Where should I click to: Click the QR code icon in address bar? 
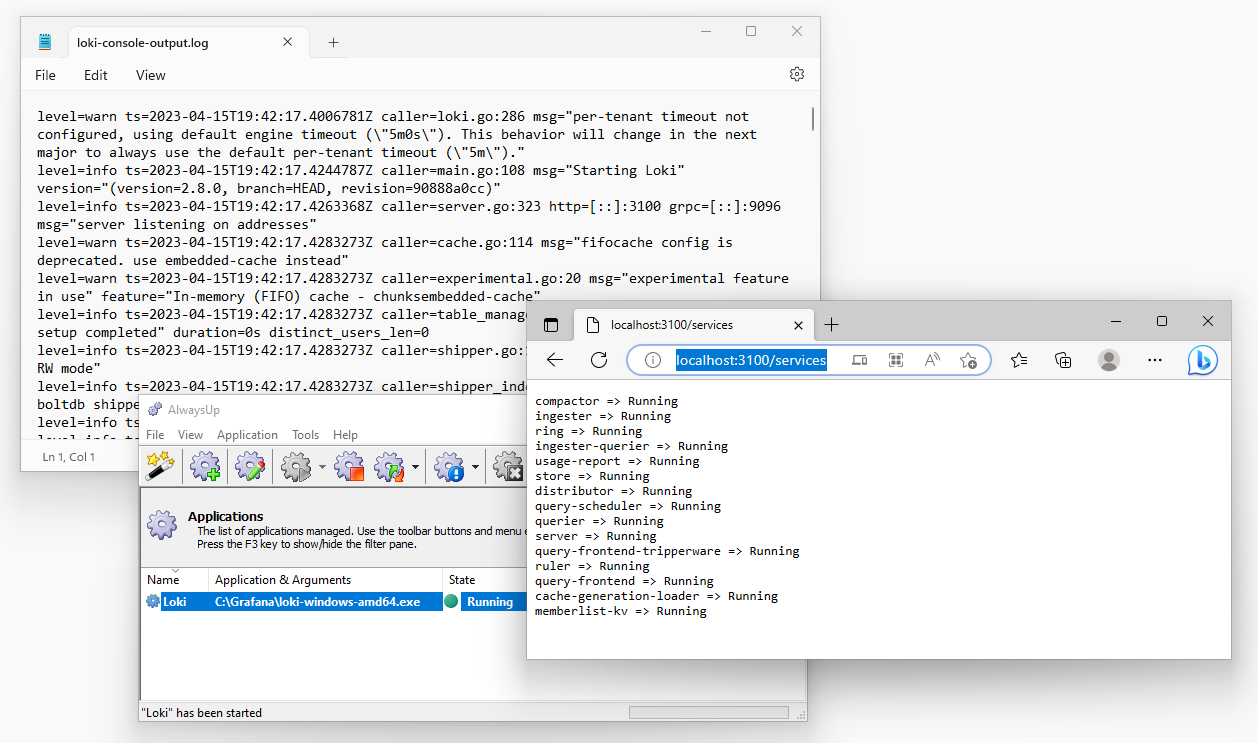[x=896, y=360]
